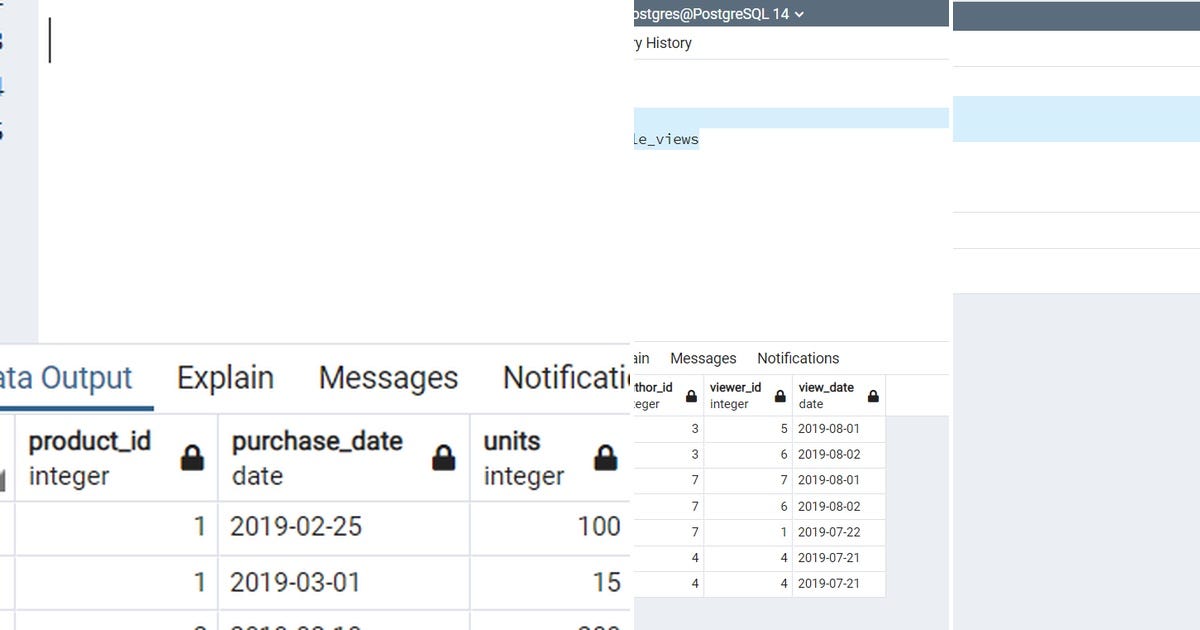The height and width of the screenshot is (630, 1200).
Task: Click the lock icon on viewer_id column
Action: pyautogui.click(x=779, y=395)
